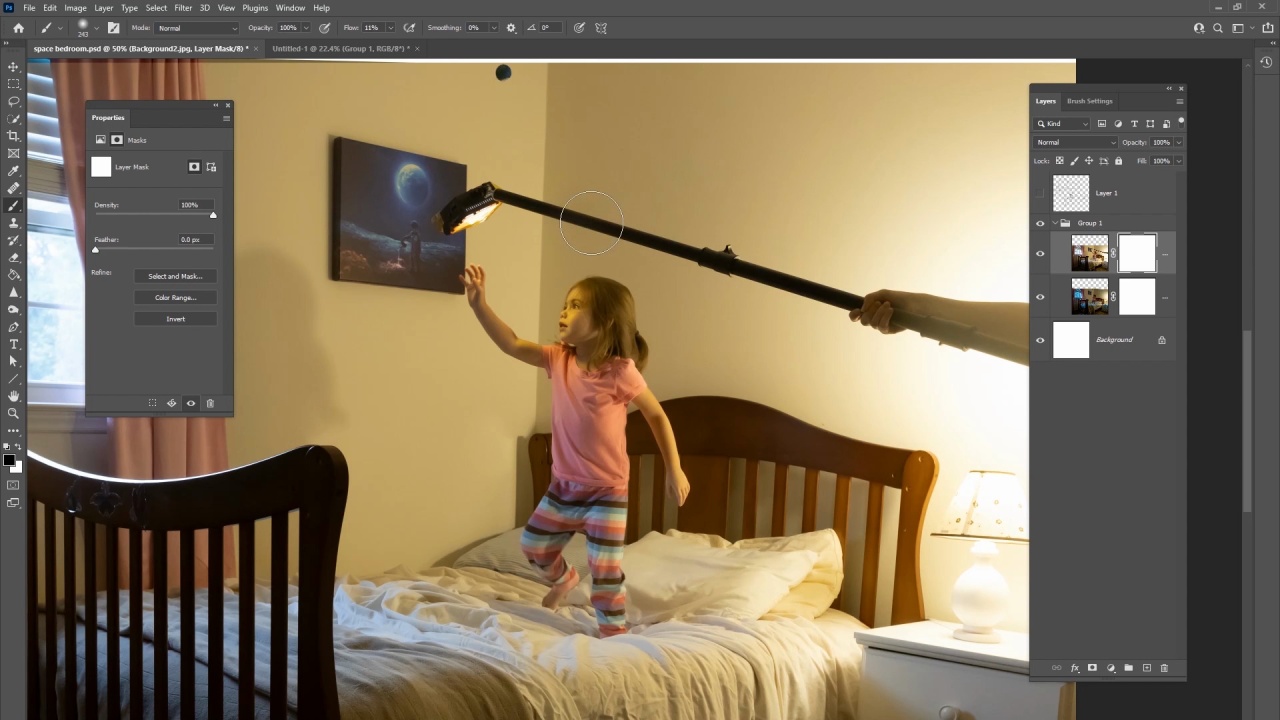The height and width of the screenshot is (720, 1280).
Task: Open the Filter menu
Action: pyautogui.click(x=183, y=8)
